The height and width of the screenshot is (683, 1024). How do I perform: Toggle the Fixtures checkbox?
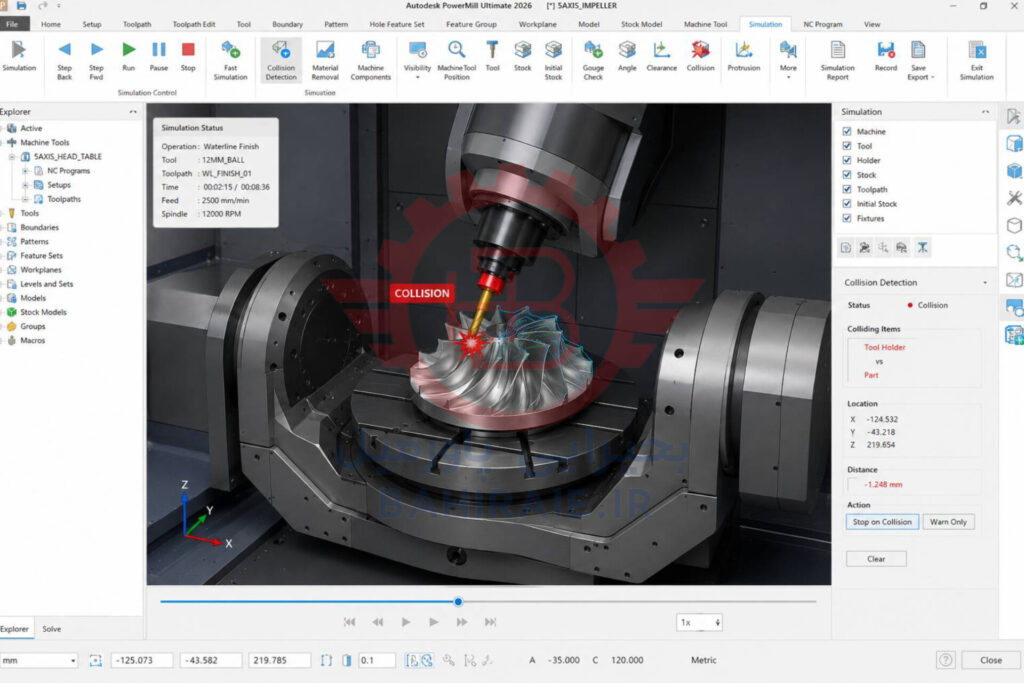(x=847, y=218)
